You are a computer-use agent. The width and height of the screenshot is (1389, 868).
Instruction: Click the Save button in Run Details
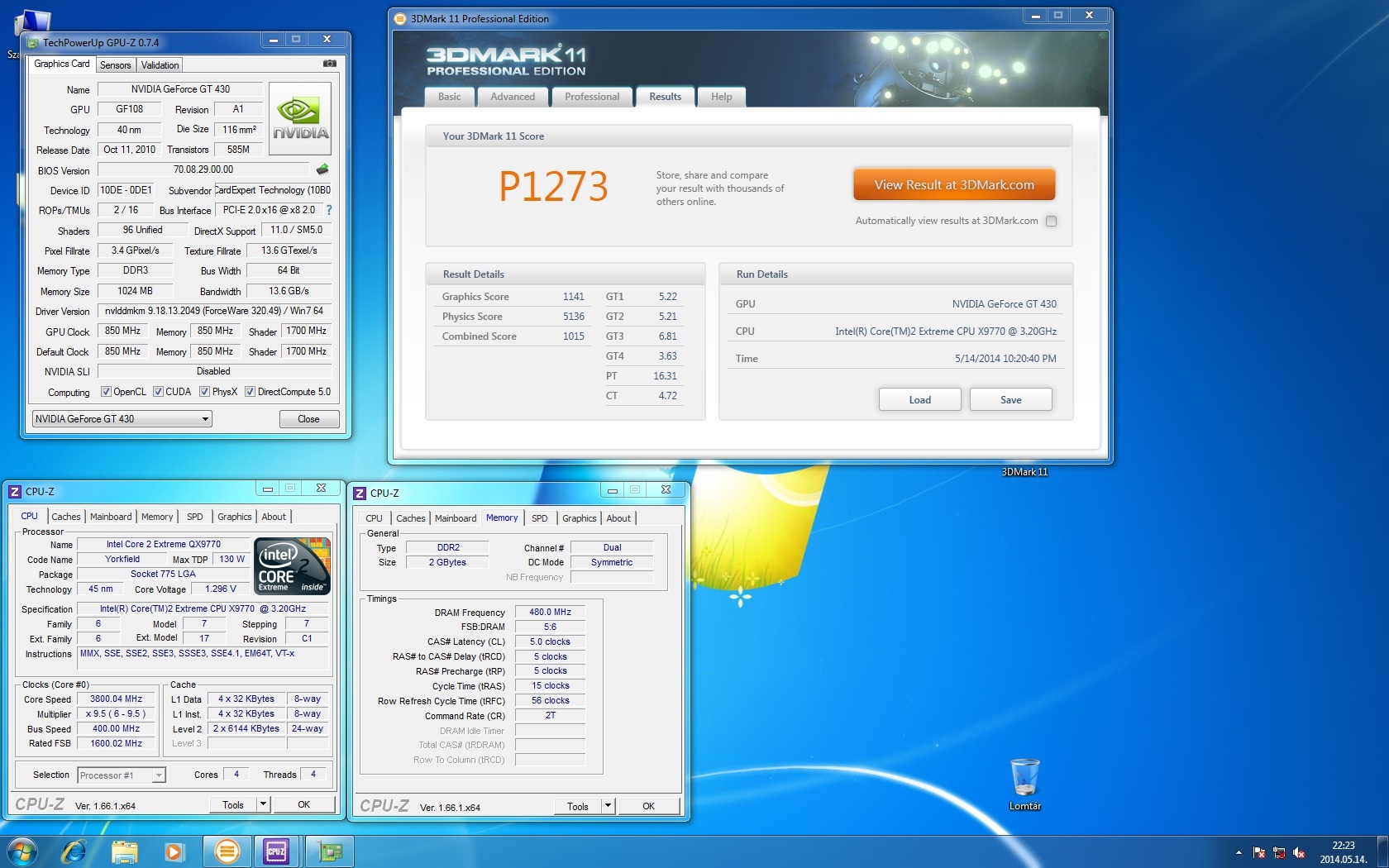click(1010, 399)
